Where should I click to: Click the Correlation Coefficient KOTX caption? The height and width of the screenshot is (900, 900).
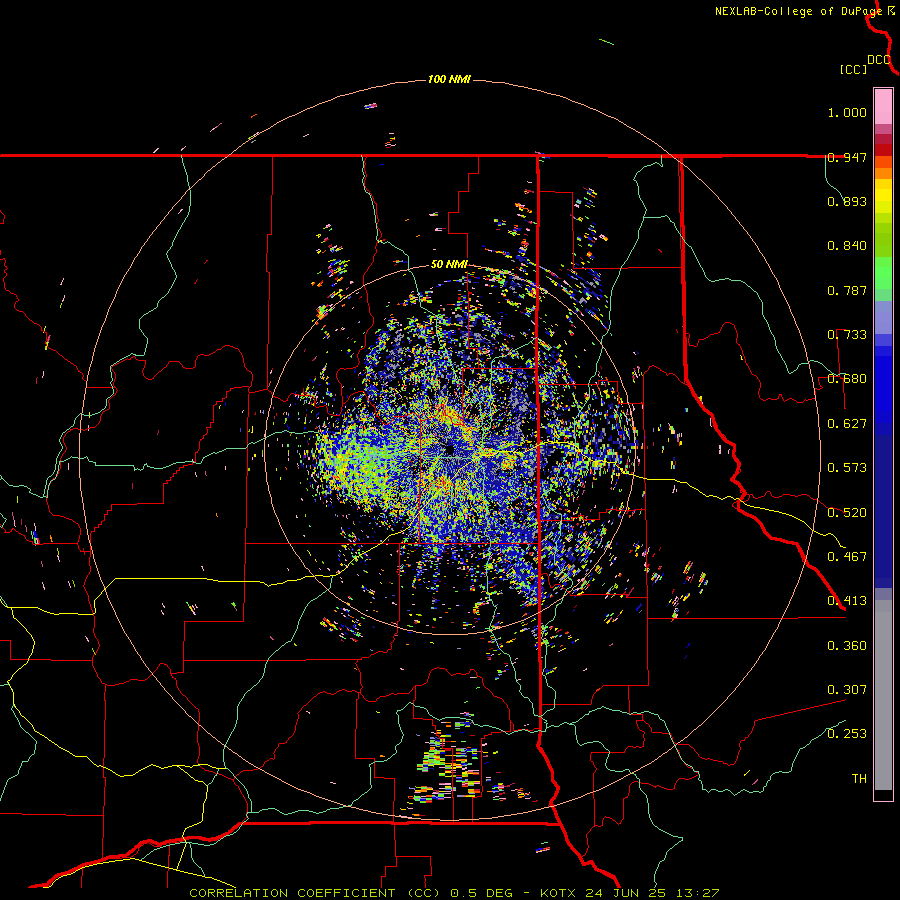pos(454,893)
